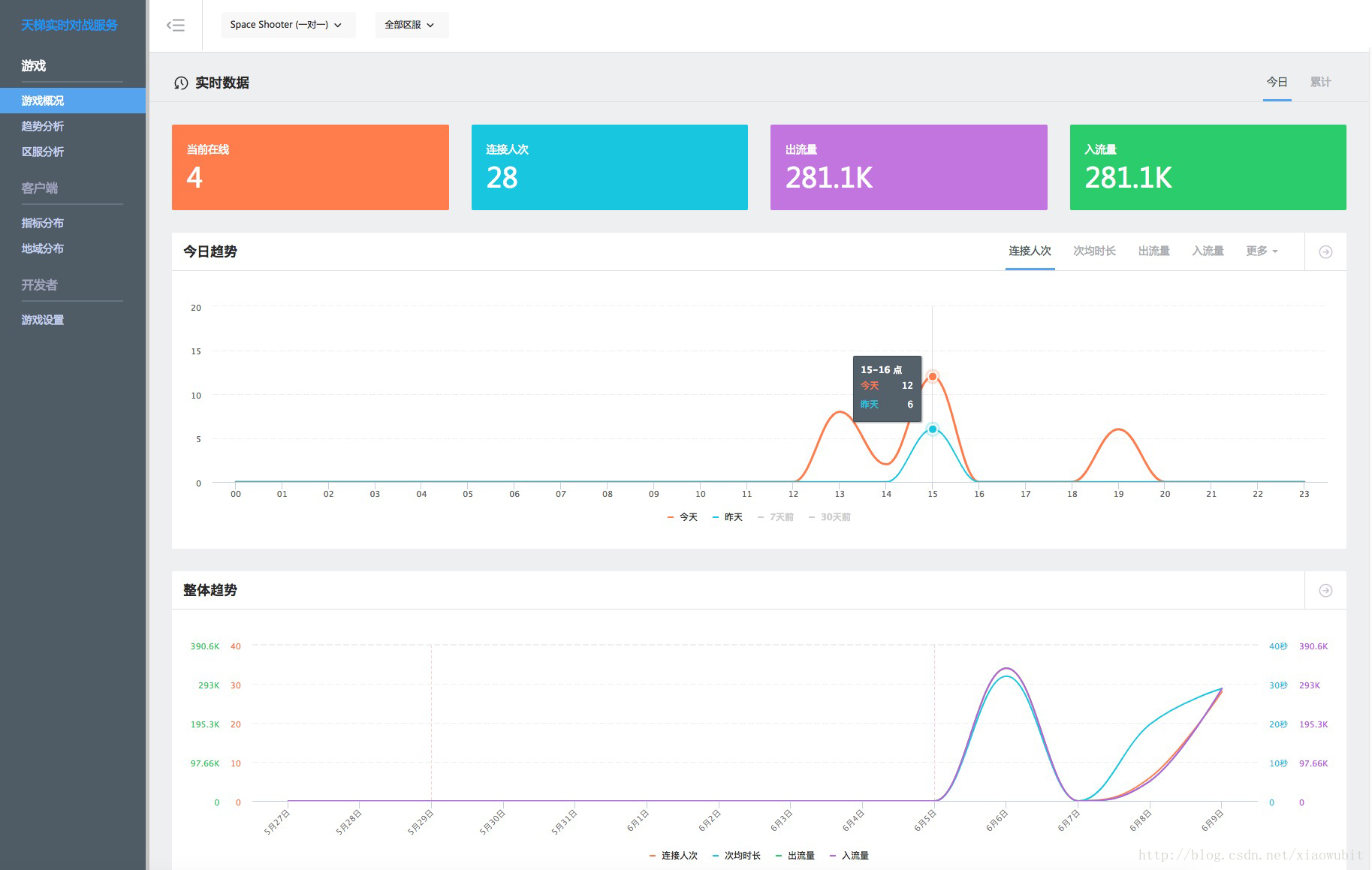Viewport: 1372px width, 870px height.
Task: Toggle 出流量 legend in overall trend
Action: click(x=795, y=856)
